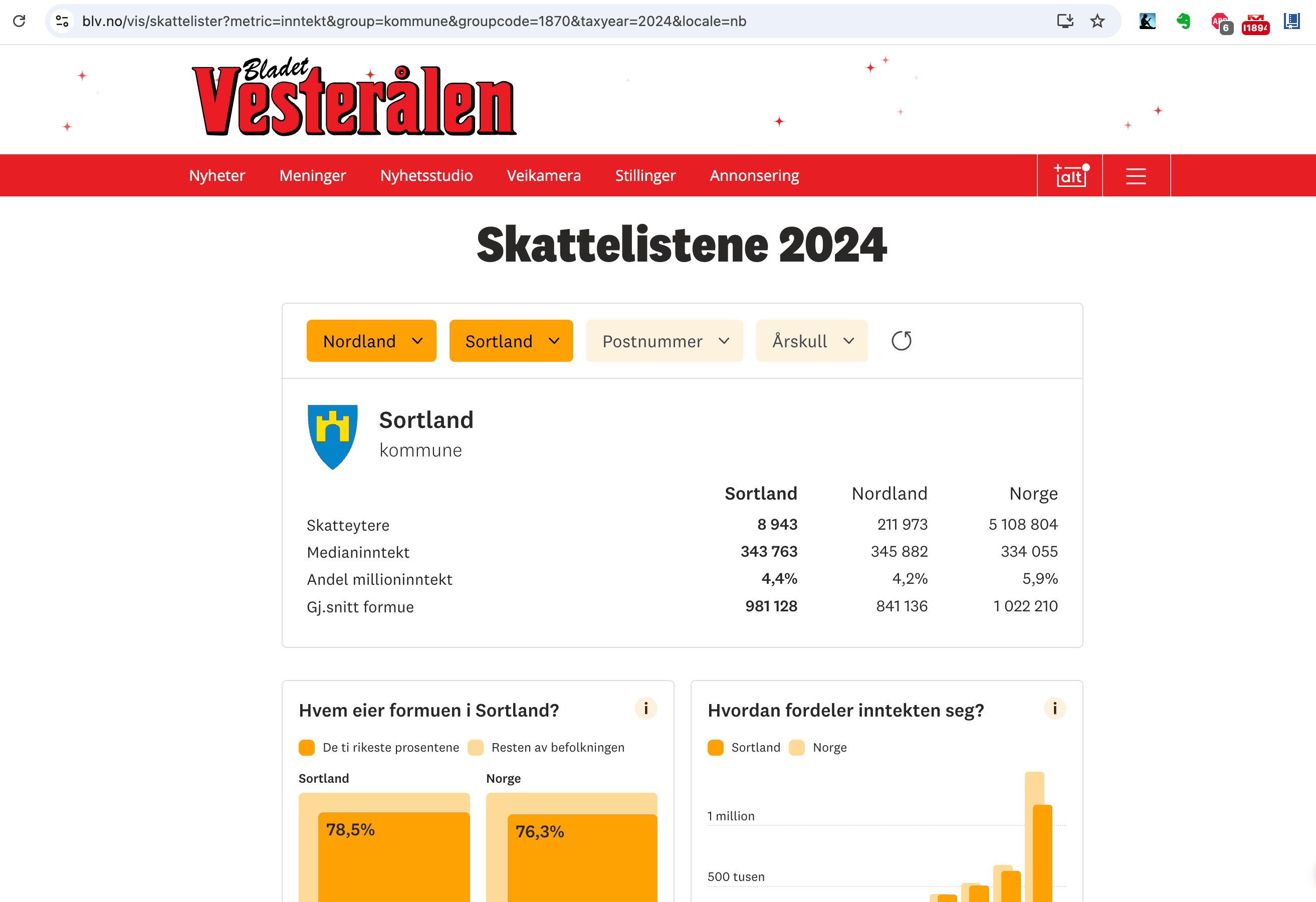Open the mail extension showing 11894 badge
Screen dimensions: 1316x902
1255,23
